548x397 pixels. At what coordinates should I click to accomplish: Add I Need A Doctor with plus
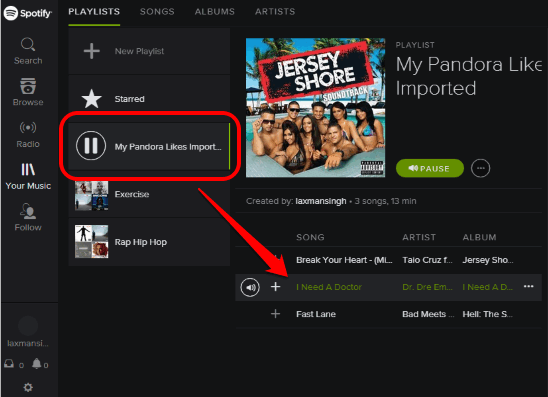275,287
